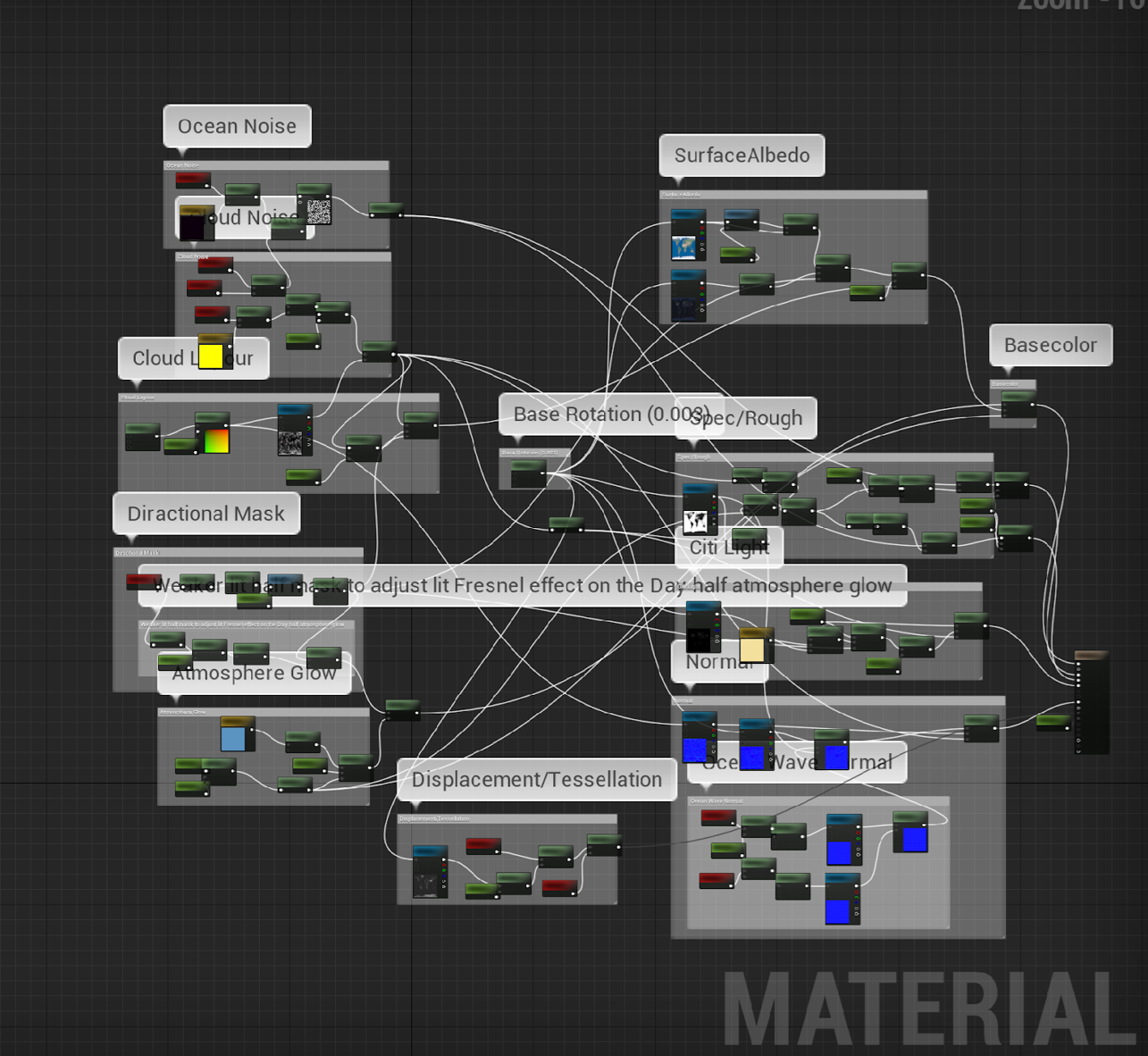This screenshot has width=1148, height=1056.
Task: Select the Ocean Noise comment bubble
Action: pos(237,126)
